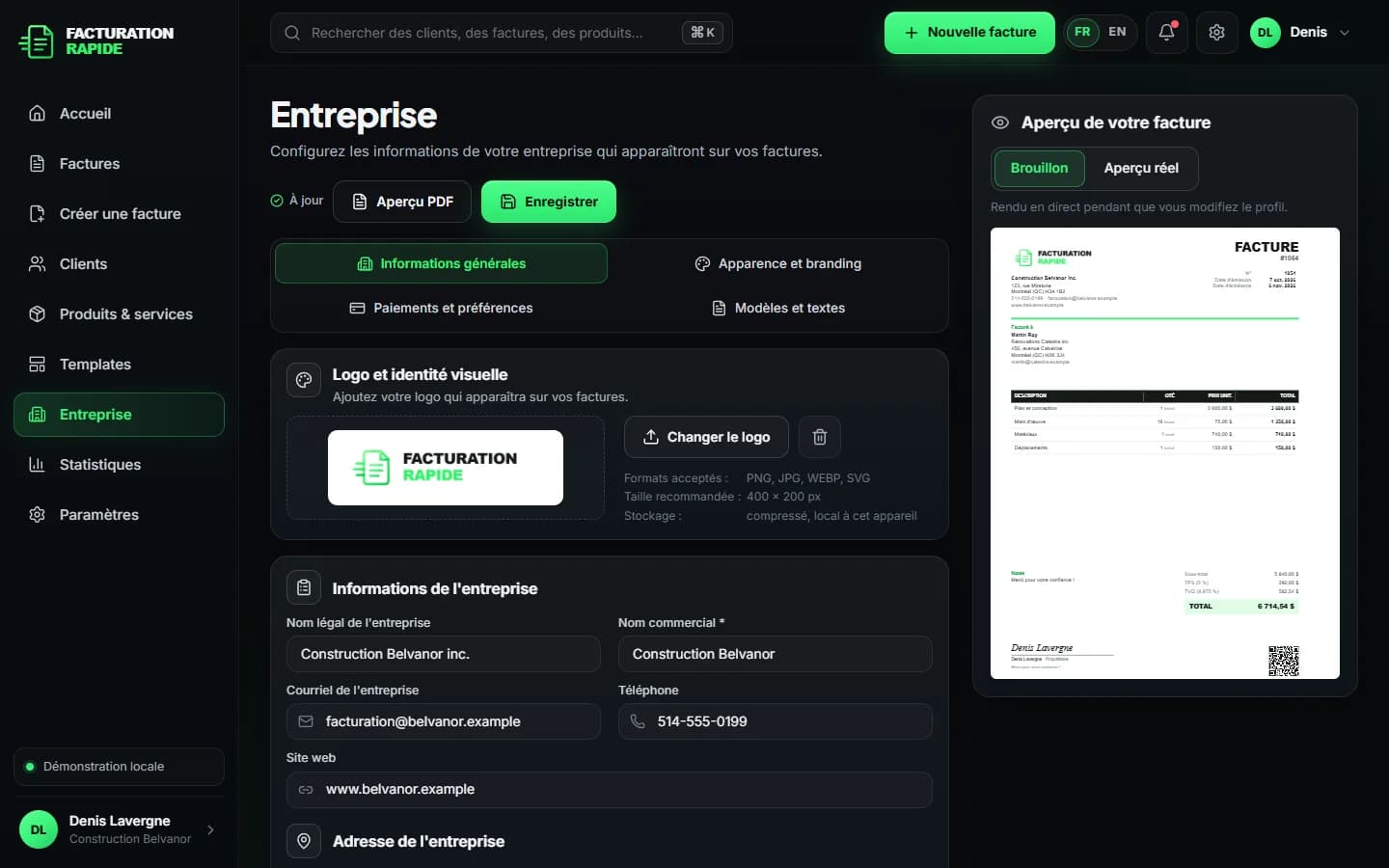Click the À jour status indicator
Image resolution: width=1389 pixels, height=868 pixels.
coord(297,201)
